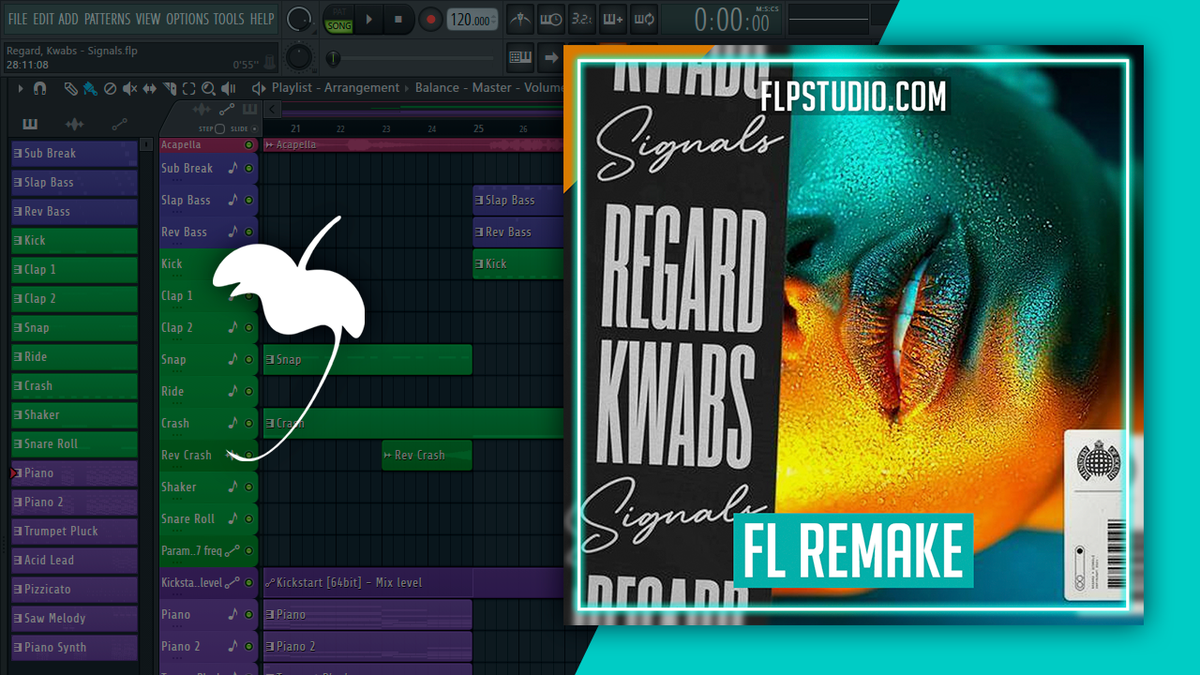Mute the Kick channel in the Channel Rack
This screenshot has height=675, width=1200.
tap(250, 263)
